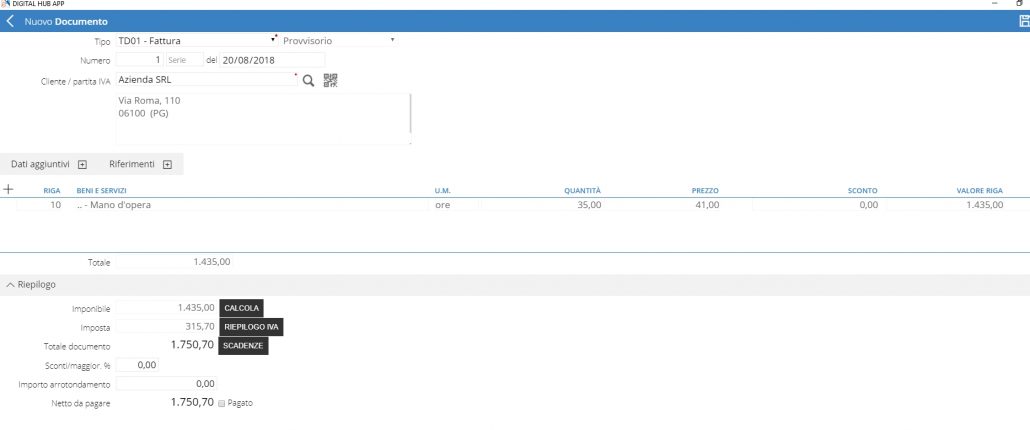Image resolution: width=1030 pixels, height=430 pixels.
Task: Click the address box scrollbar
Action: (x=411, y=112)
